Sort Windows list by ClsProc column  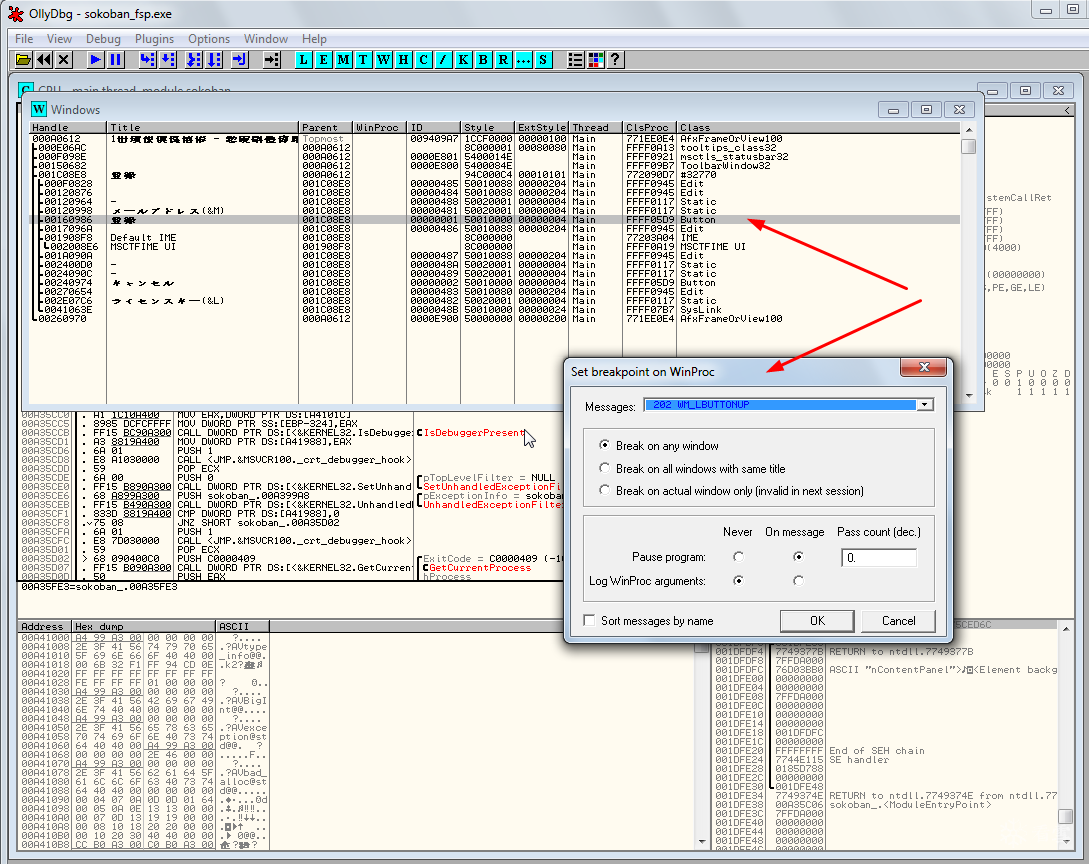tap(649, 128)
